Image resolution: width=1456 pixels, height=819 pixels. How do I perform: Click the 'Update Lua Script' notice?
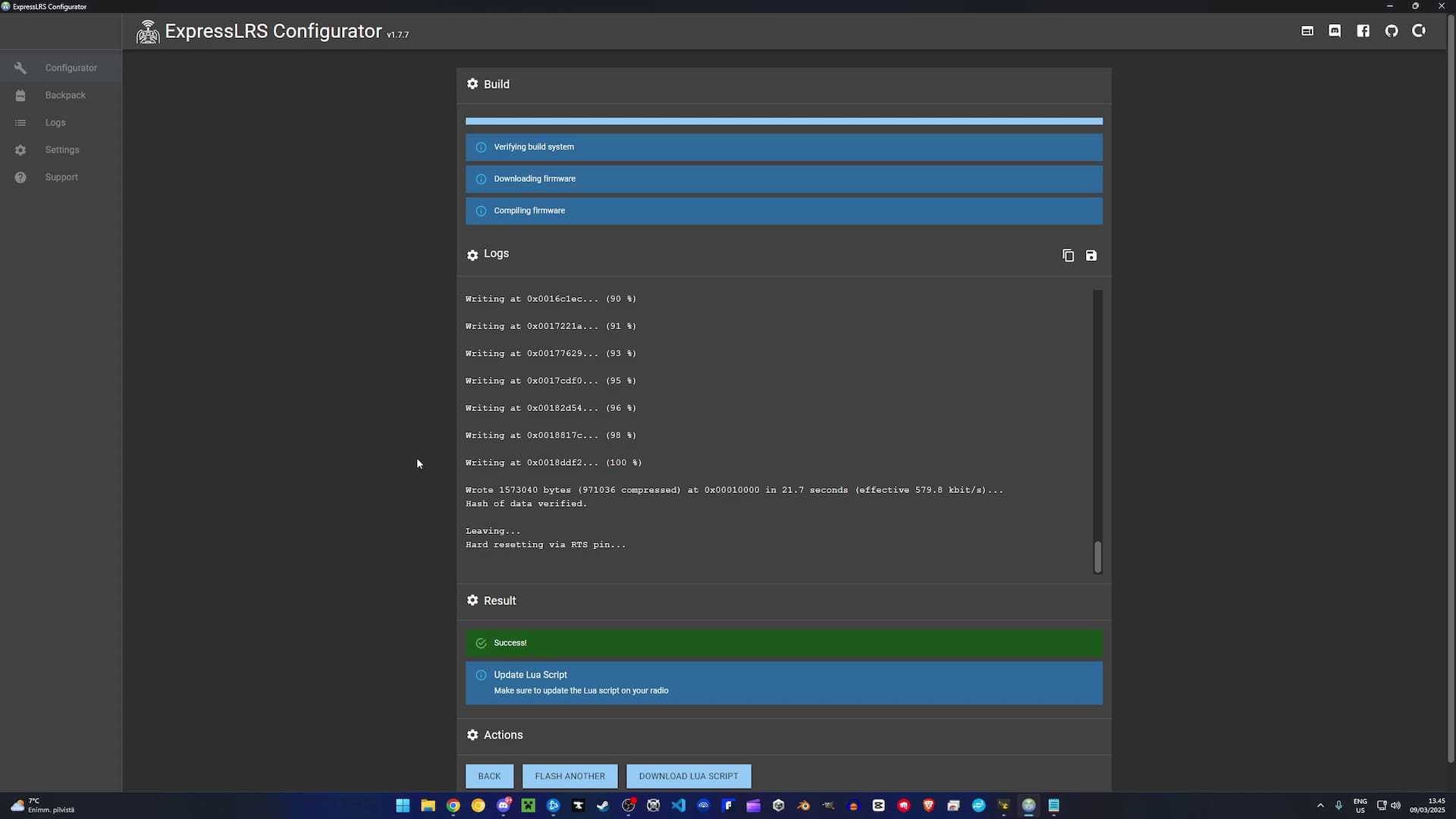click(783, 682)
